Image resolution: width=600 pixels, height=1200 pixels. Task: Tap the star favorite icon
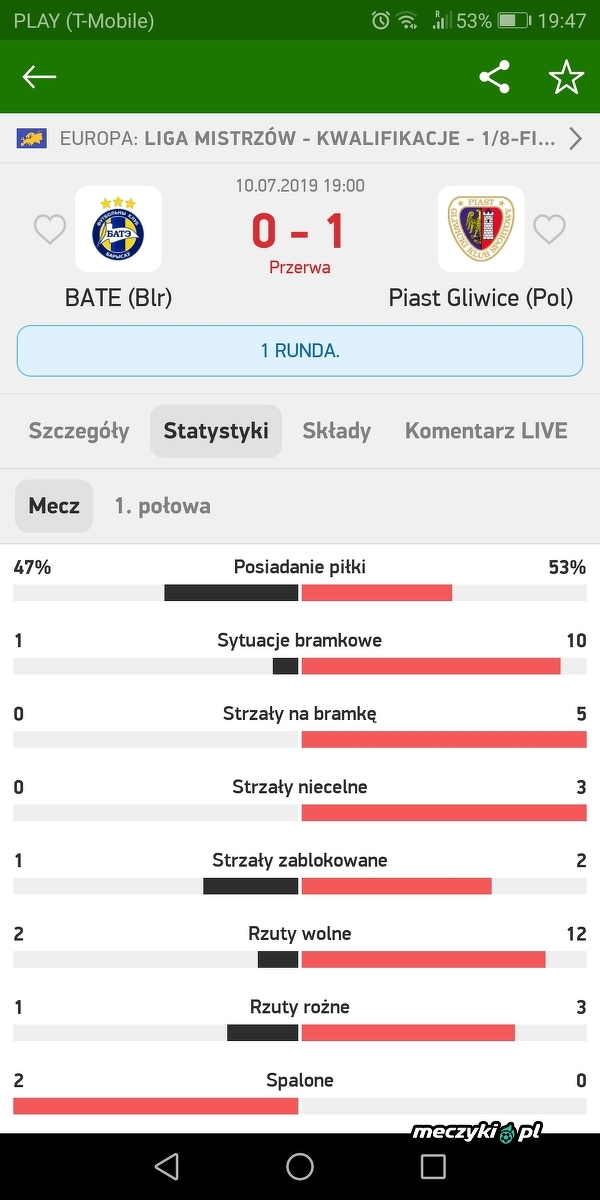566,77
